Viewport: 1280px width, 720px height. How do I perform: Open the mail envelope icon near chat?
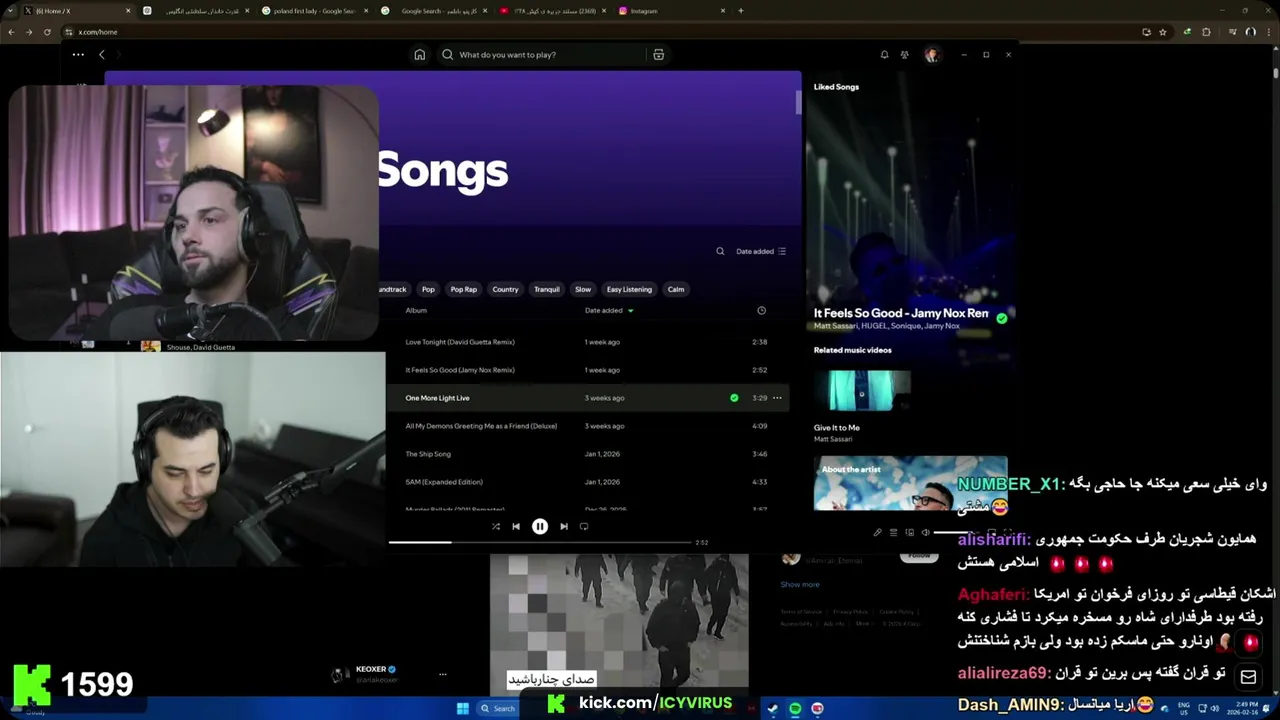pos(1248,677)
